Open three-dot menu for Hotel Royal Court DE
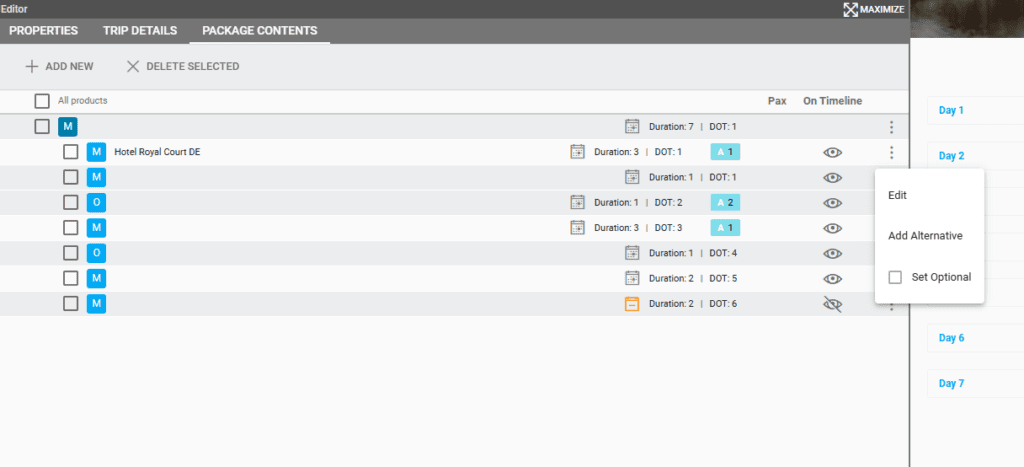 pos(891,153)
